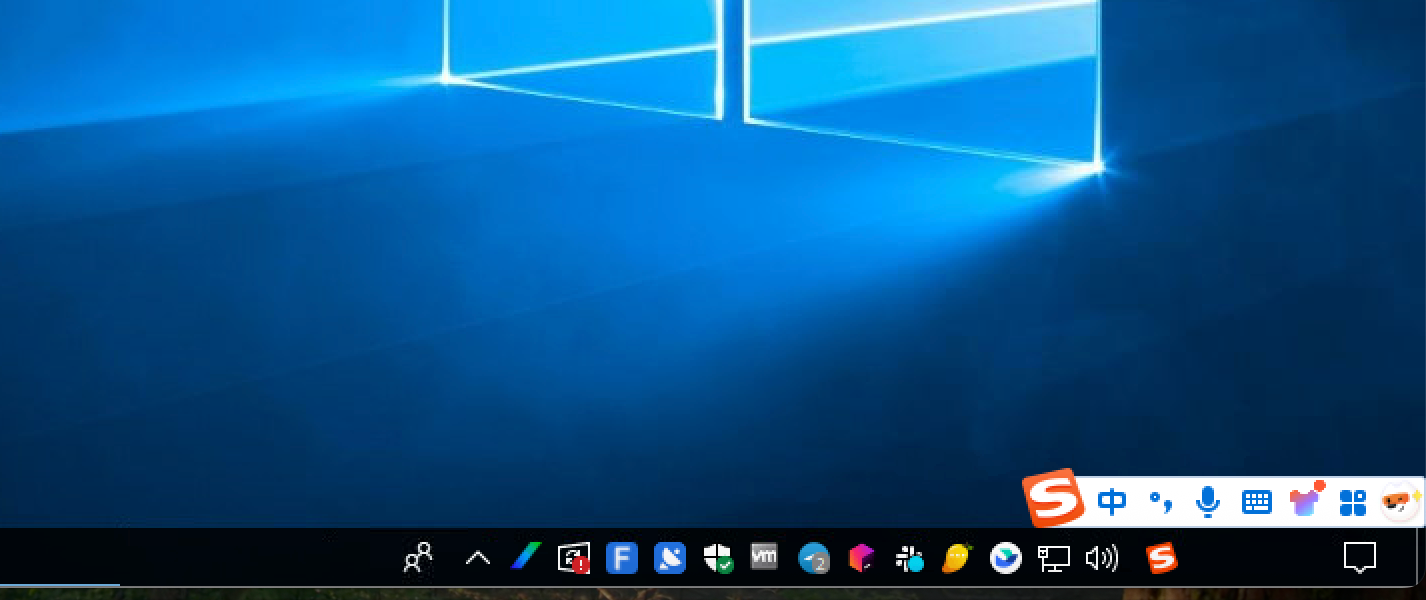
Task: Click the mango-shaped tray icon
Action: pyautogui.click(x=956, y=558)
